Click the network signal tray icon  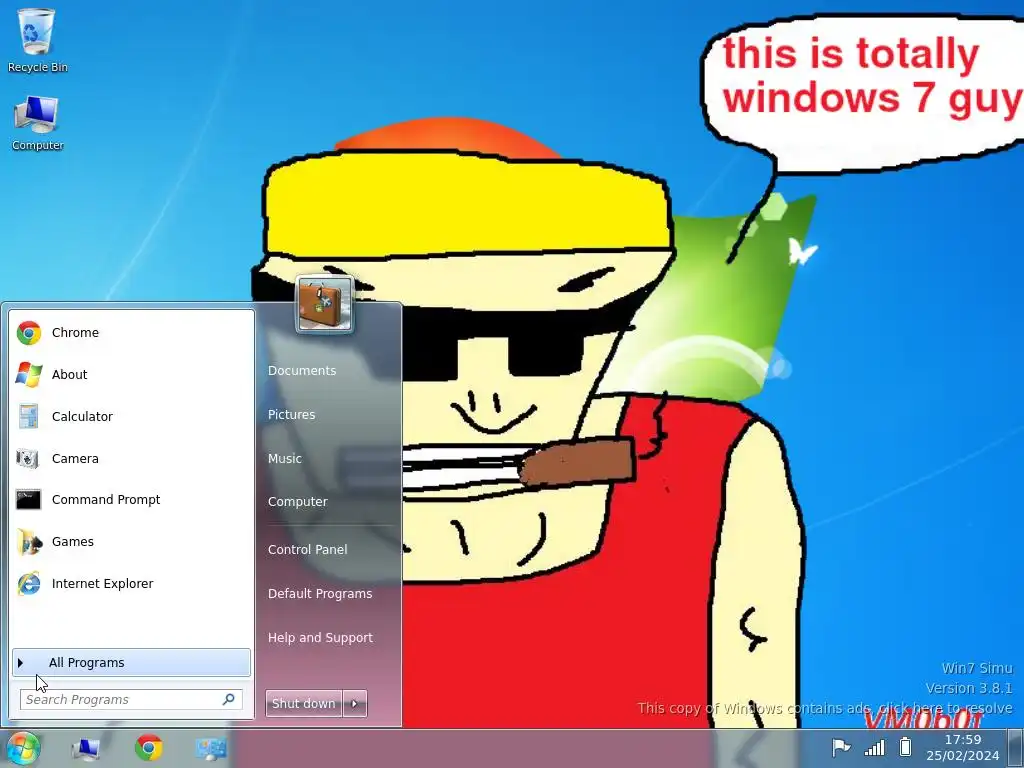874,747
